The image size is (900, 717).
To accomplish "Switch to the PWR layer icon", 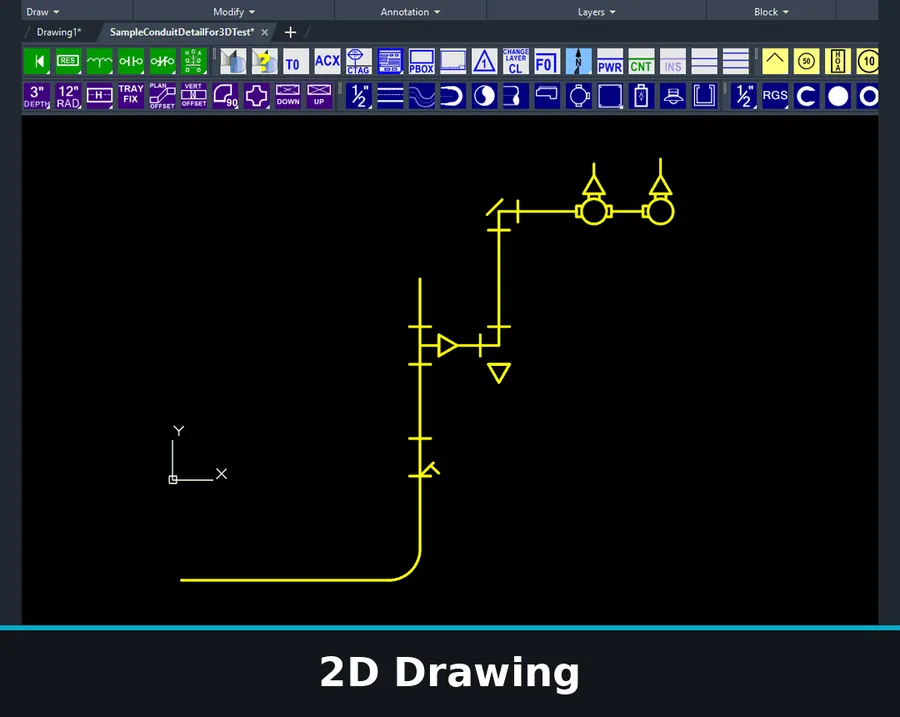I will 610,61.
